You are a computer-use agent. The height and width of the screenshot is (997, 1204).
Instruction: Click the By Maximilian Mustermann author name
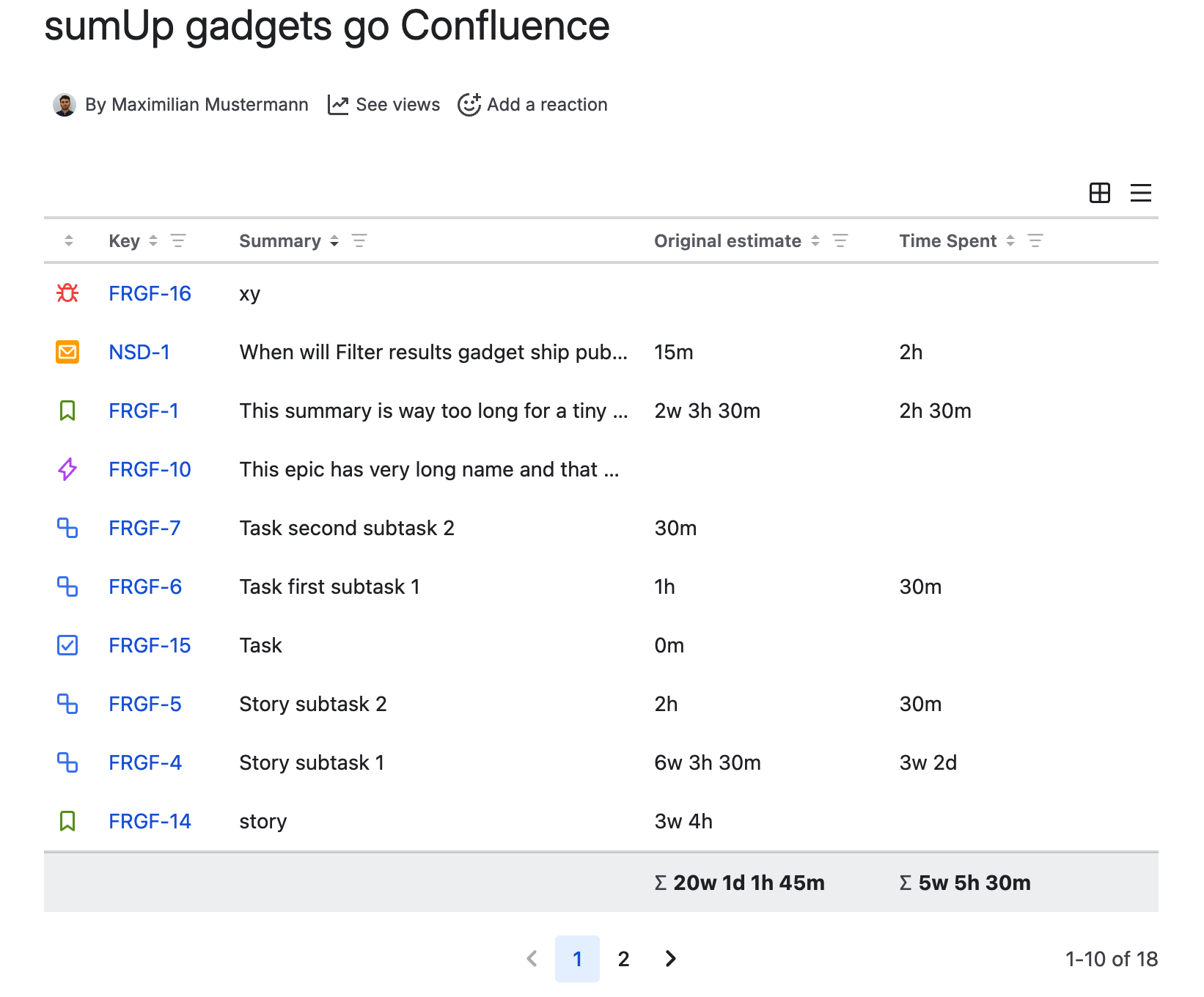[x=197, y=105]
